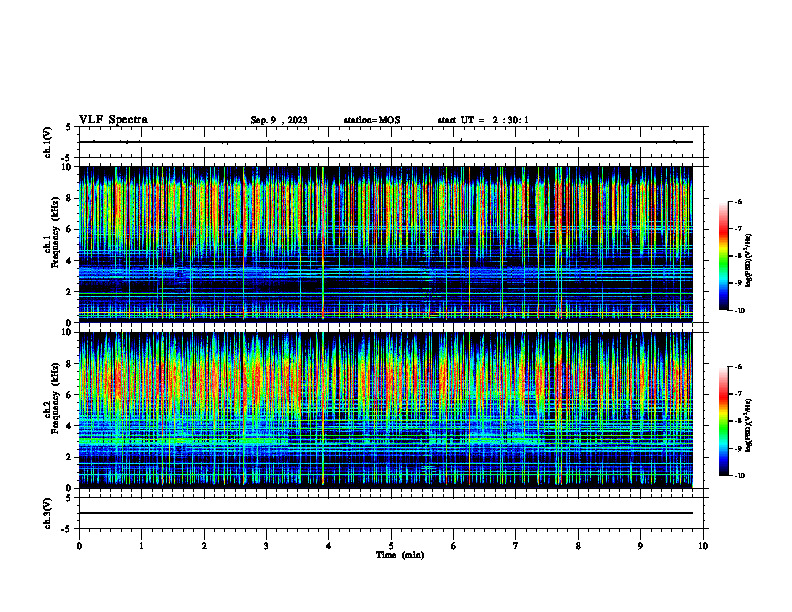Click the ch.1 spectrogram color scale bar
This screenshot has width=792, height=612.
click(723, 256)
